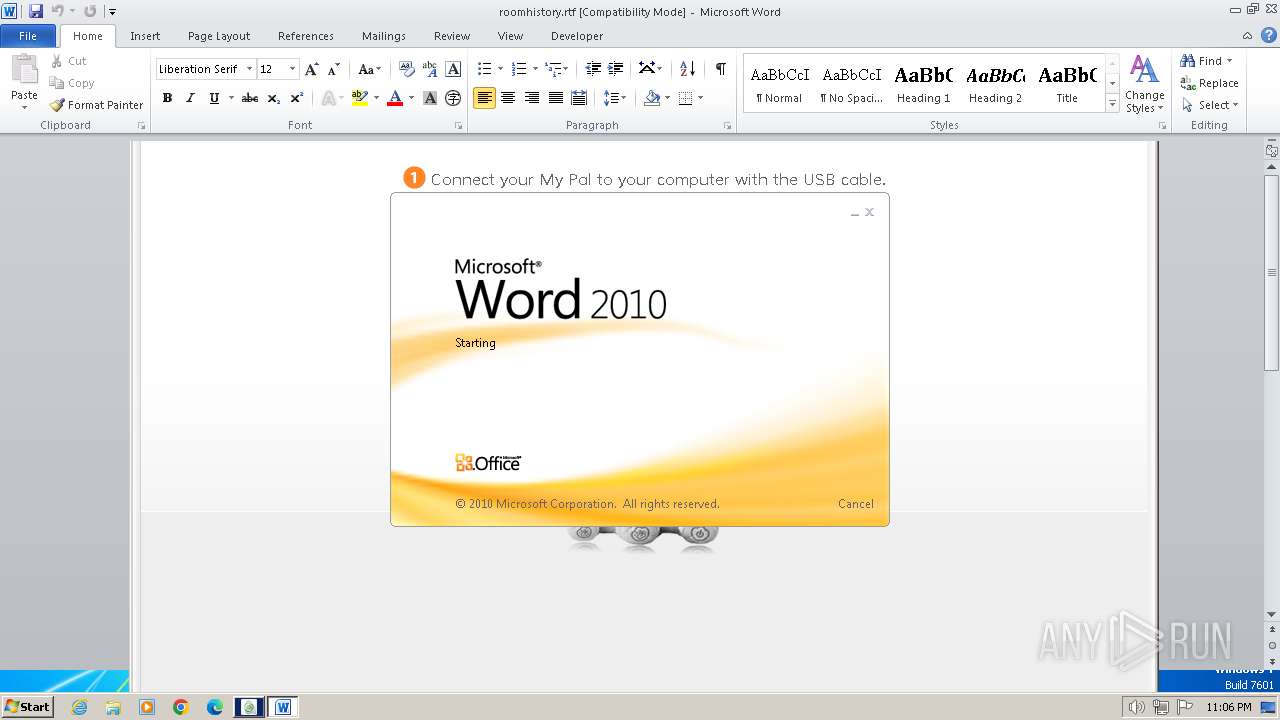
Task: Click Align Text Right icon
Action: tap(532, 98)
